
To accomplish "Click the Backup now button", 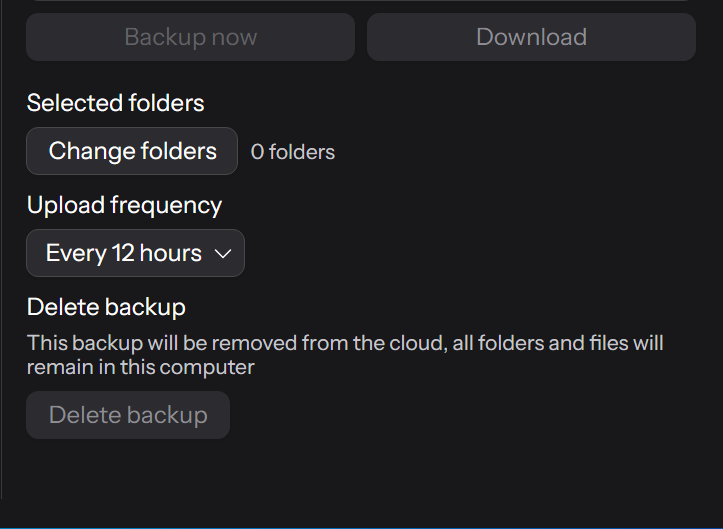I will click(190, 38).
